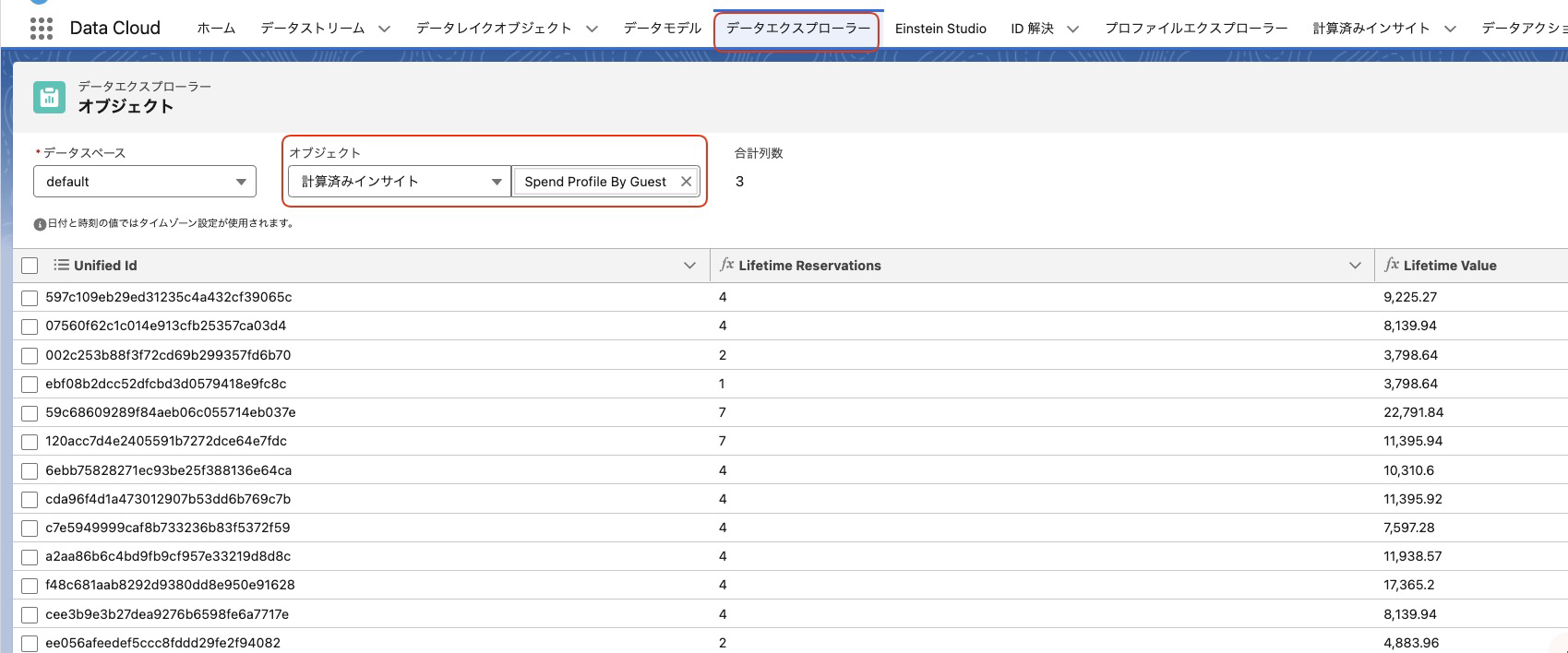Screen dimensions: 1568x653
Task: Tick checkbox for 002c253b88f3f72cd69b299357fd6b70
Action: click(x=30, y=356)
